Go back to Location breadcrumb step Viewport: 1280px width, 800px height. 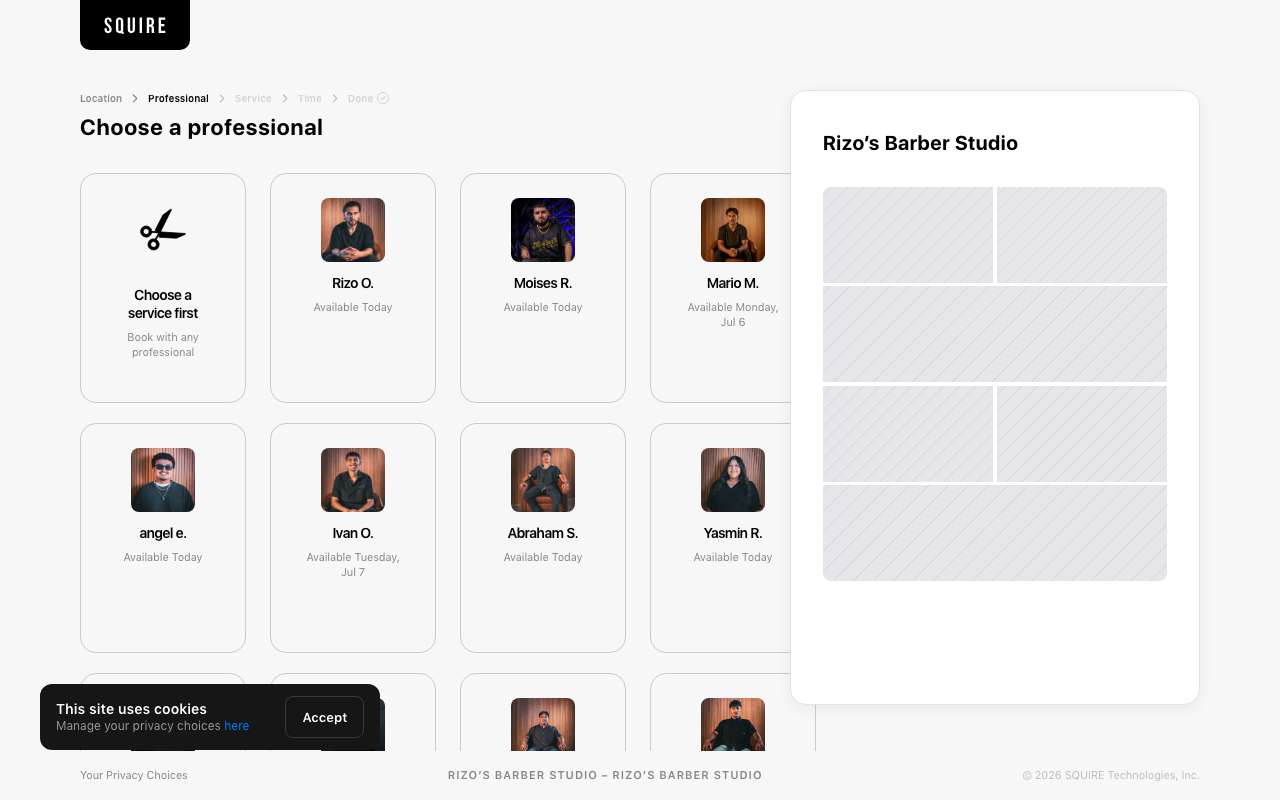101,99
